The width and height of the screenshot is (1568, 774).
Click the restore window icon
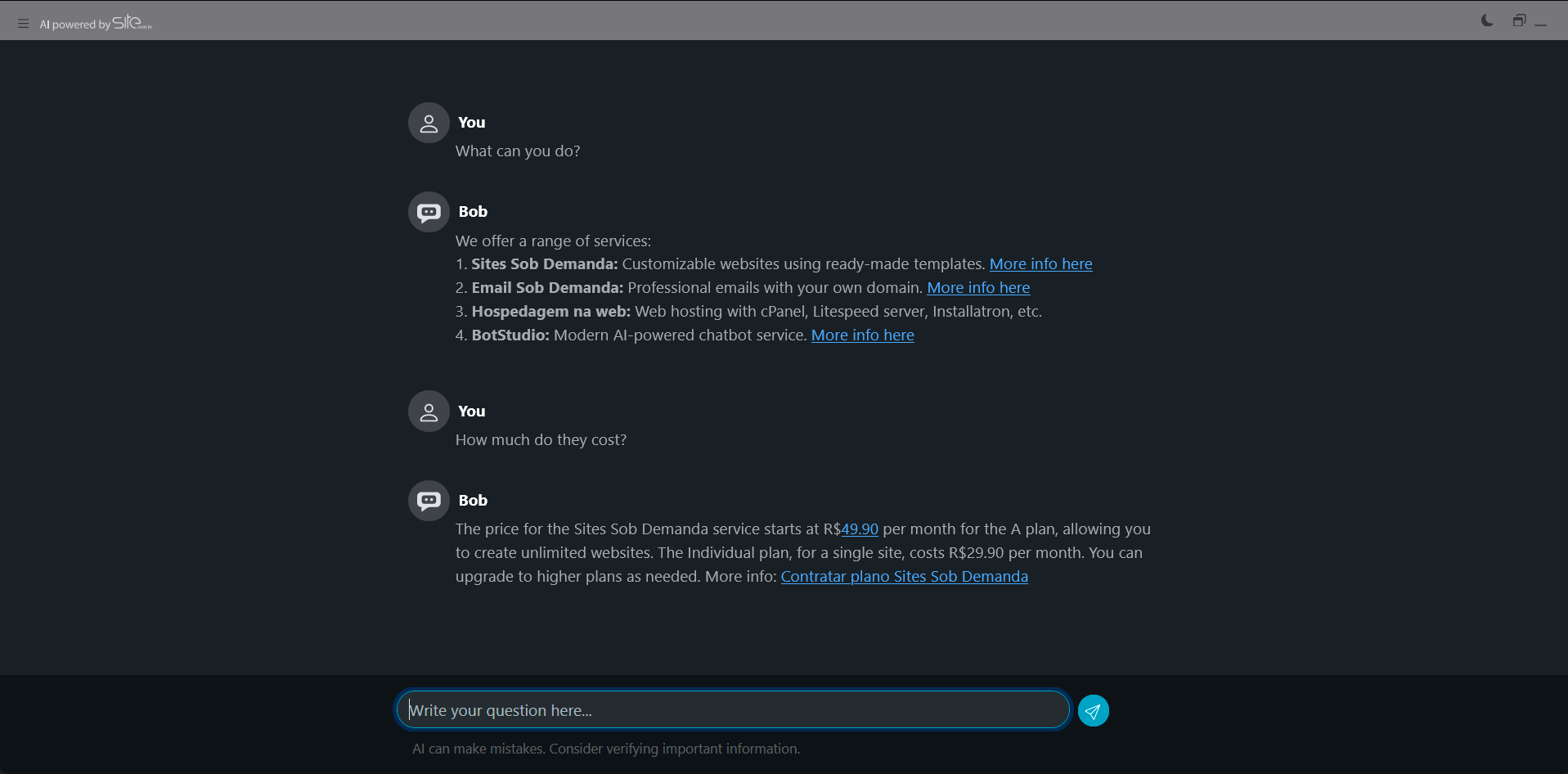[x=1519, y=20]
